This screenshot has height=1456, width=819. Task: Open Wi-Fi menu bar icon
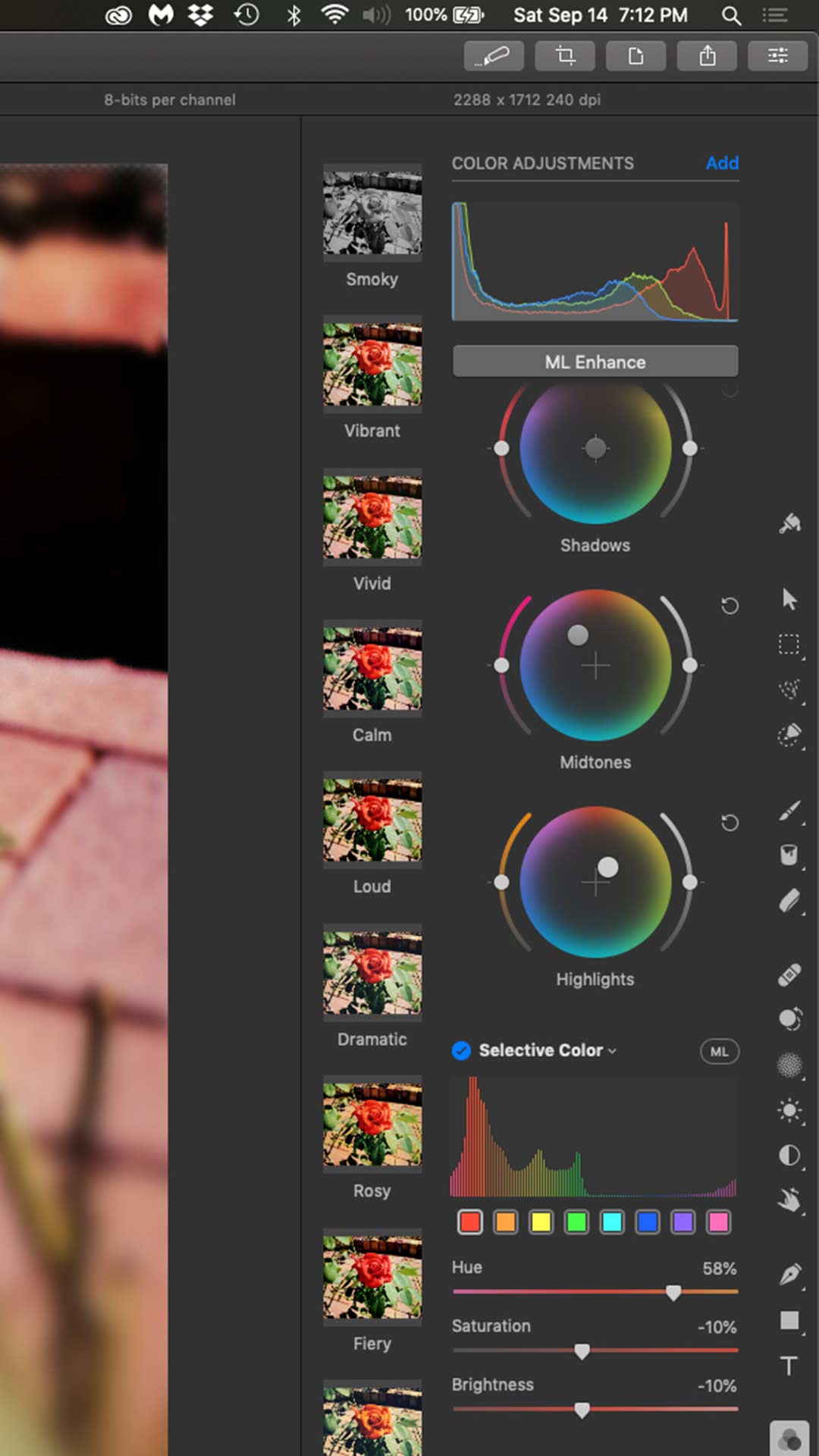click(x=334, y=15)
